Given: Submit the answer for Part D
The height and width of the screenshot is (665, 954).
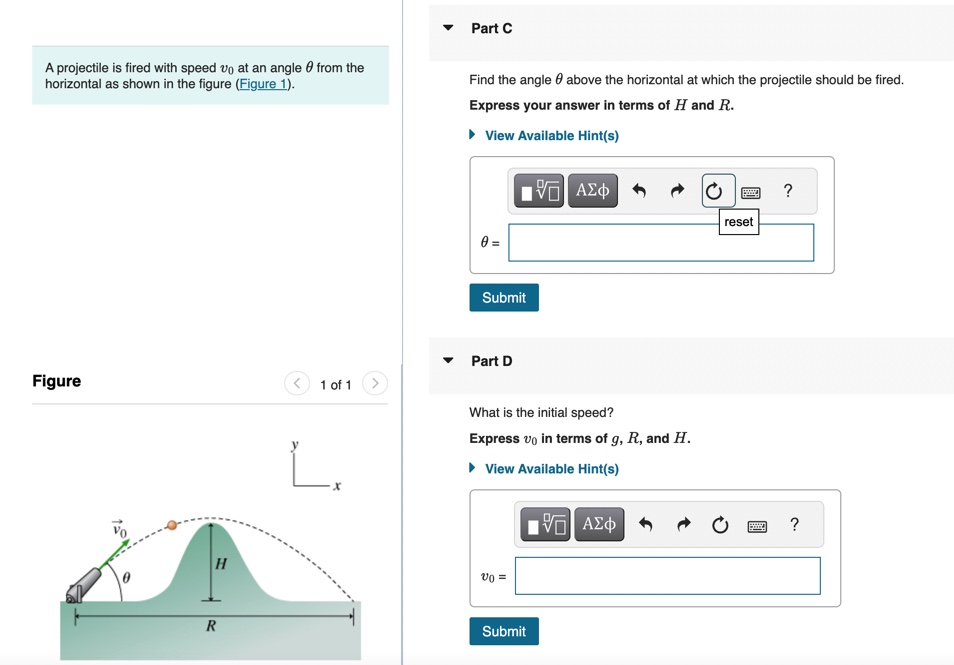Looking at the screenshot, I should 503,631.
